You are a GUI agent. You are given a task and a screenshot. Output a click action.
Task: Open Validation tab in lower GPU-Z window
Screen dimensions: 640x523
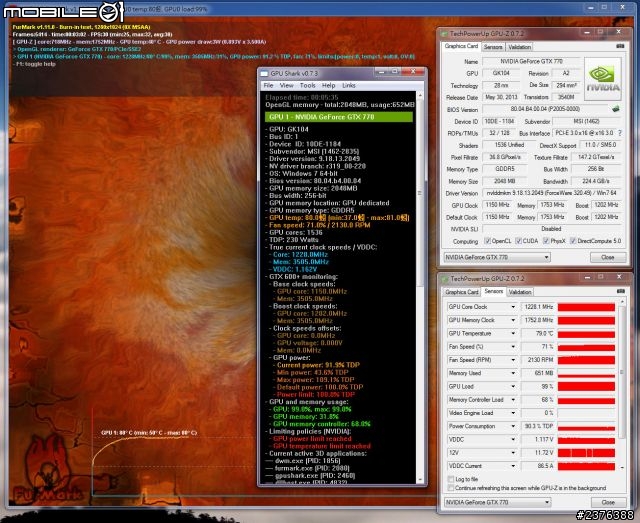point(520,292)
